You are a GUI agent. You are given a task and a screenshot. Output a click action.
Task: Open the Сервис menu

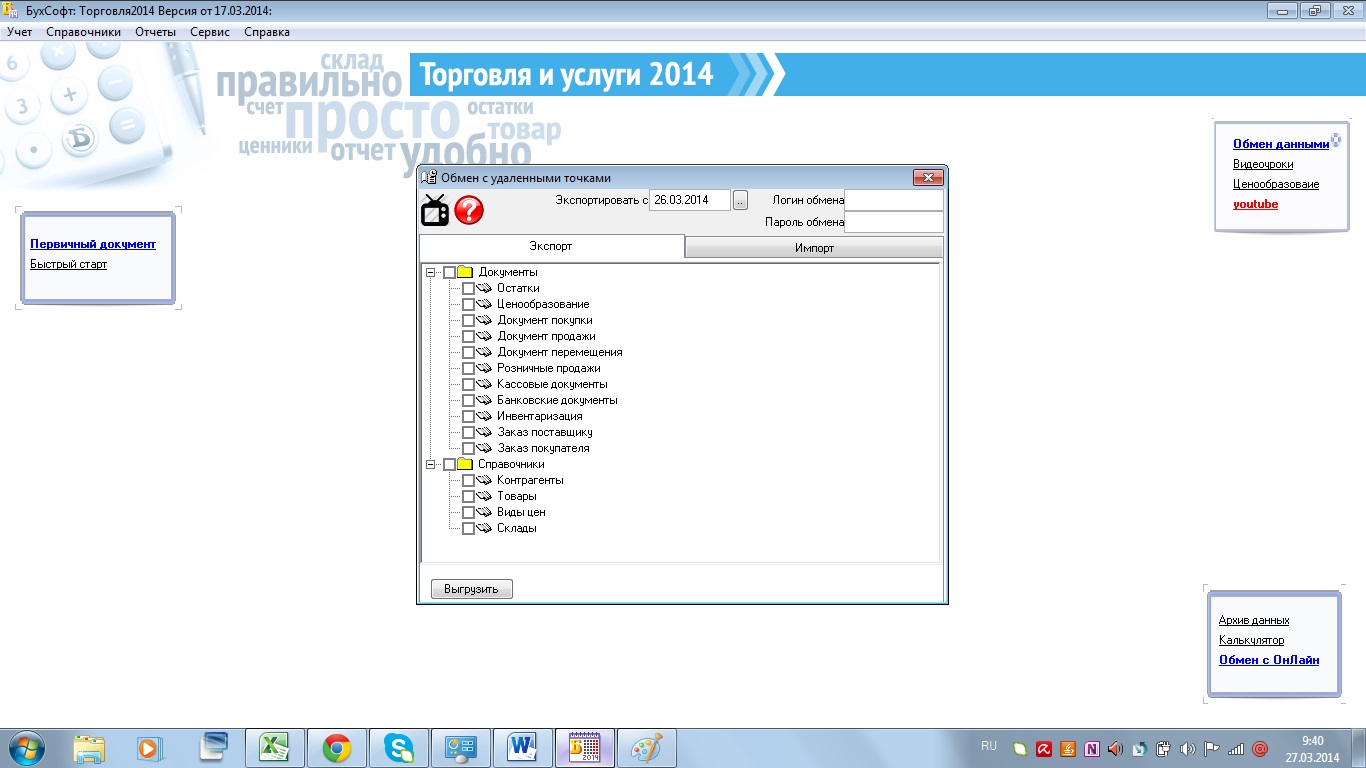pos(210,32)
